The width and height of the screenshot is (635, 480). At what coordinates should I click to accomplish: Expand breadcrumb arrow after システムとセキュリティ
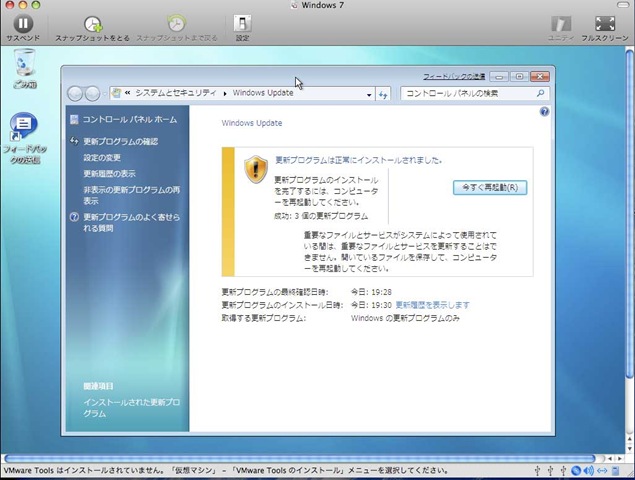click(225, 94)
